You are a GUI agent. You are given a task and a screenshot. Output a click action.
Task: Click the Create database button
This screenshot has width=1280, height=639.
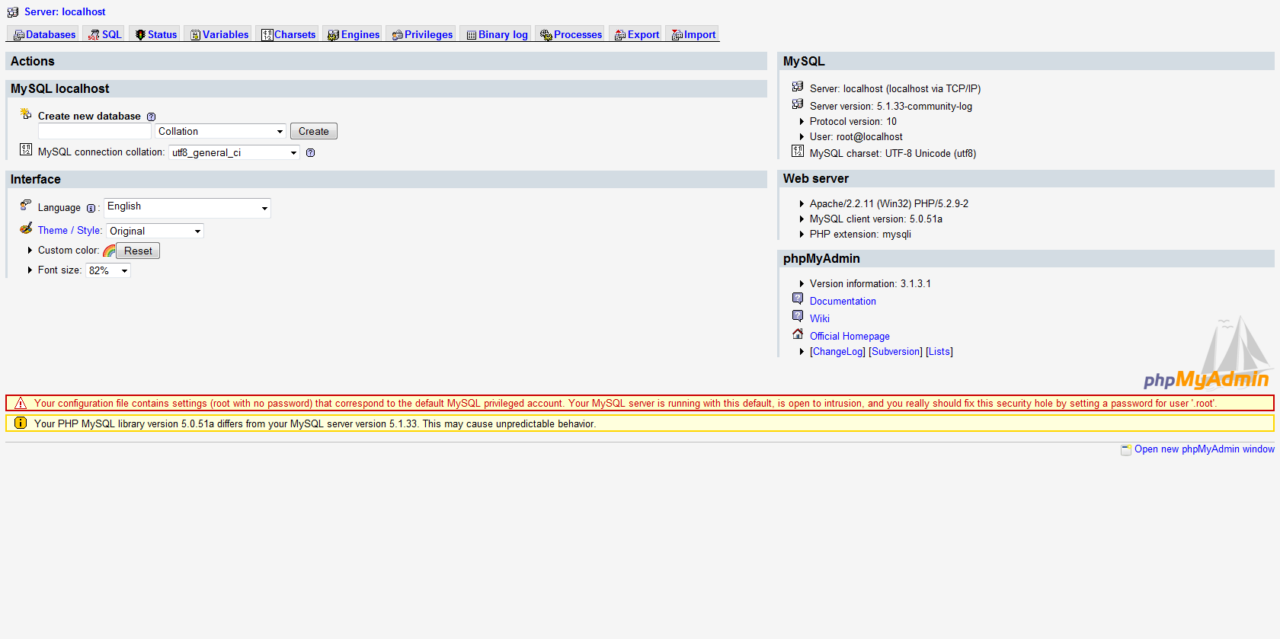tap(314, 131)
